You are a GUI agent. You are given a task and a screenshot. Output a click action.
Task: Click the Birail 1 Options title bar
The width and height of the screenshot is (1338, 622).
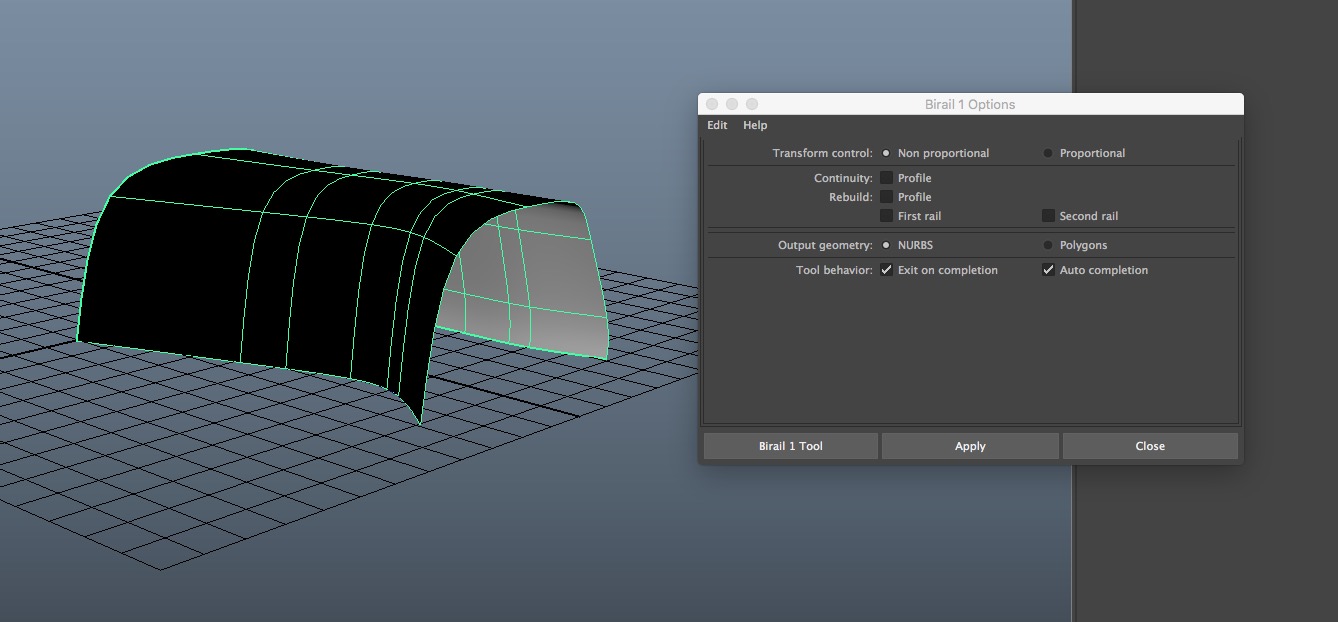[970, 104]
